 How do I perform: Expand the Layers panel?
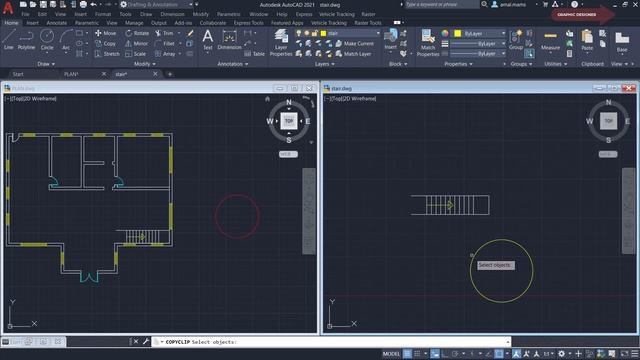tap(324, 64)
